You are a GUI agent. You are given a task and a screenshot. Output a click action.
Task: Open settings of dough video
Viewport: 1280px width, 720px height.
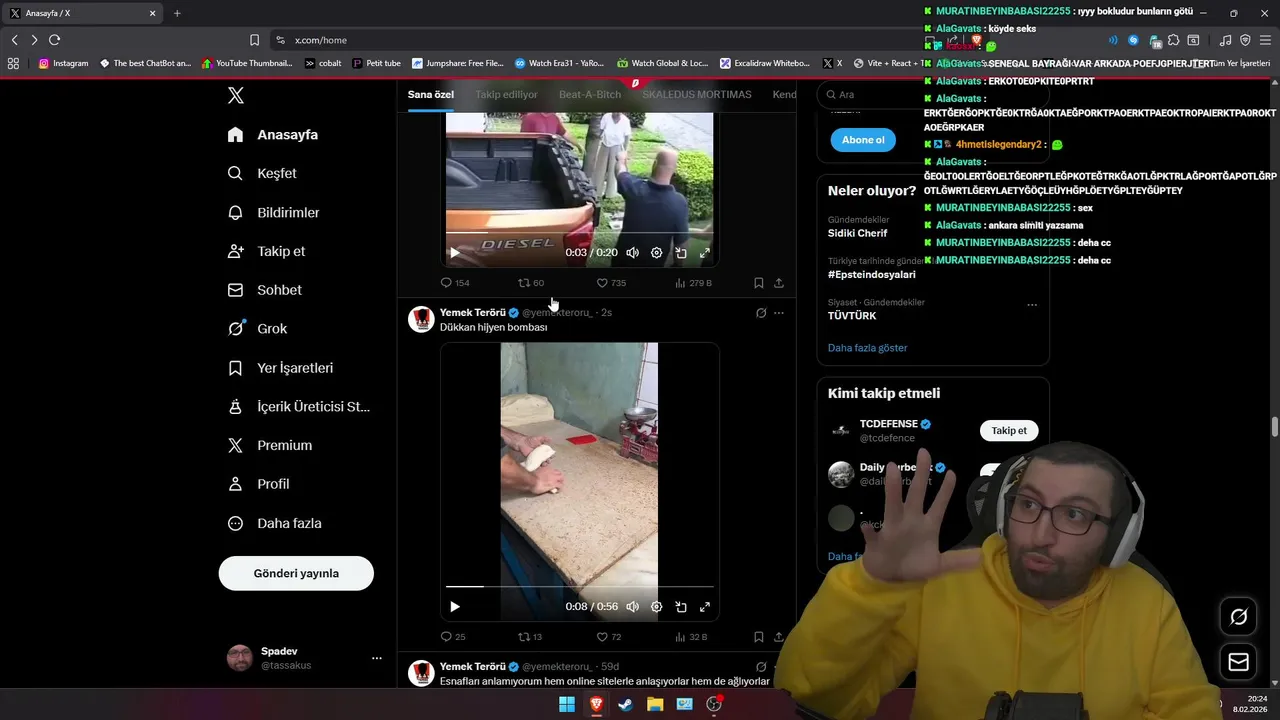(656, 607)
